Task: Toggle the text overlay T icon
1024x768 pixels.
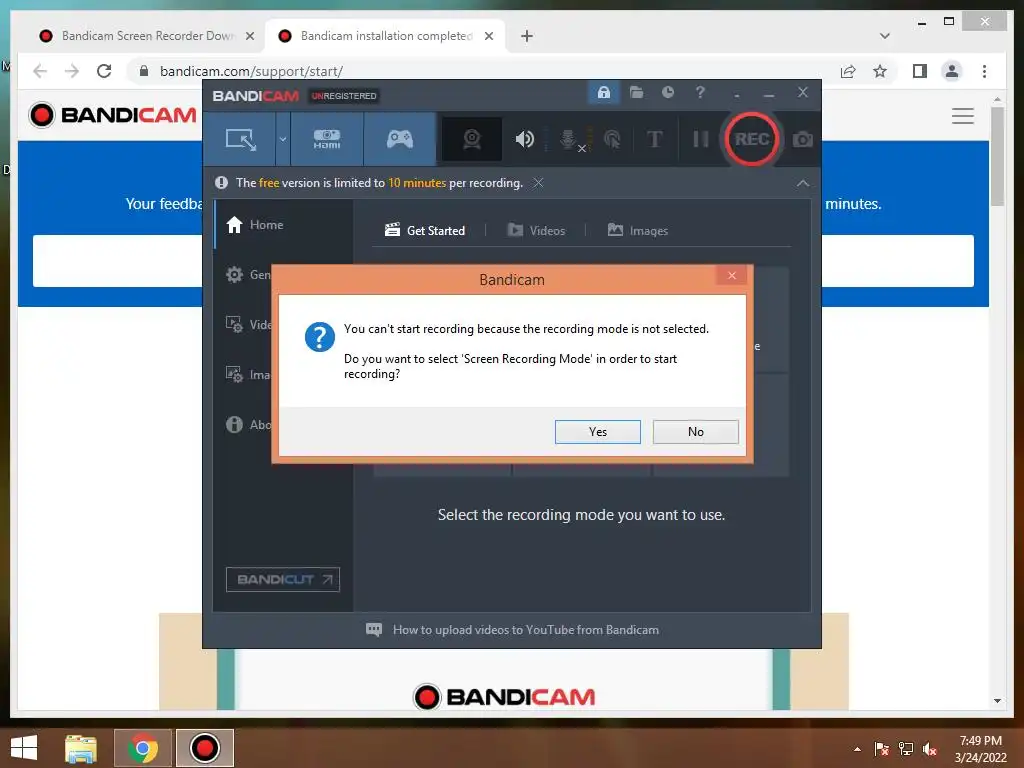Action: tap(654, 139)
